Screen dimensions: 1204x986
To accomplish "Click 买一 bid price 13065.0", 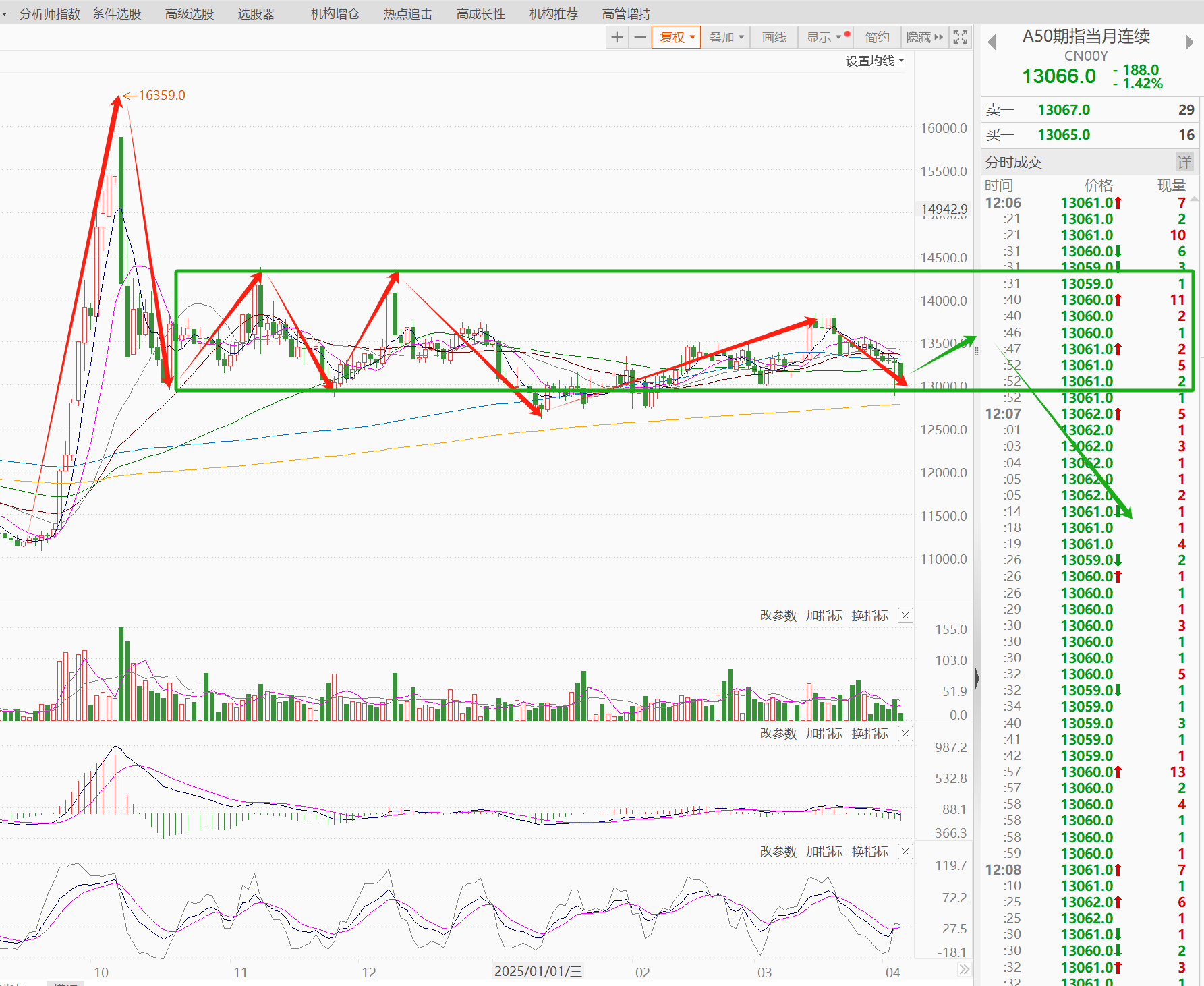I will coord(1064,135).
